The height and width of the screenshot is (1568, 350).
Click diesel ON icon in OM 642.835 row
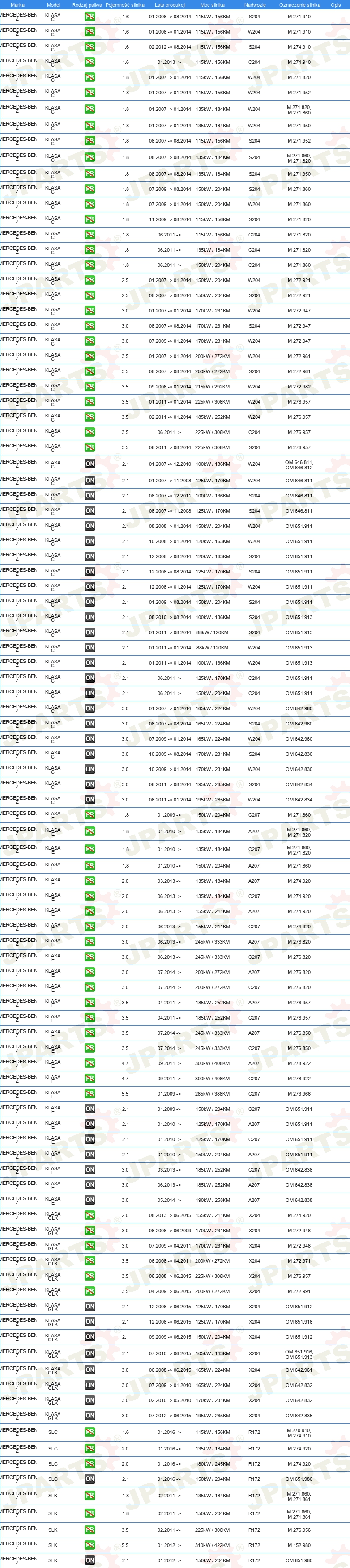(x=90, y=1416)
